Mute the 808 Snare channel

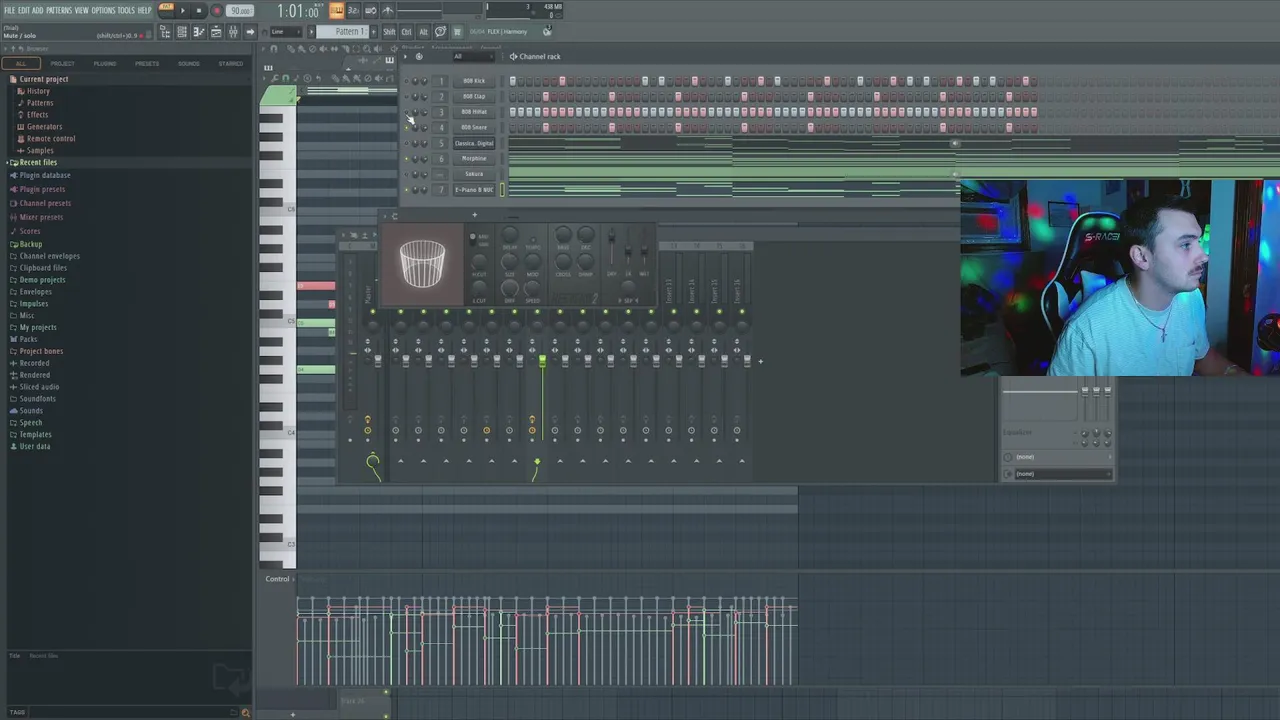coord(406,127)
